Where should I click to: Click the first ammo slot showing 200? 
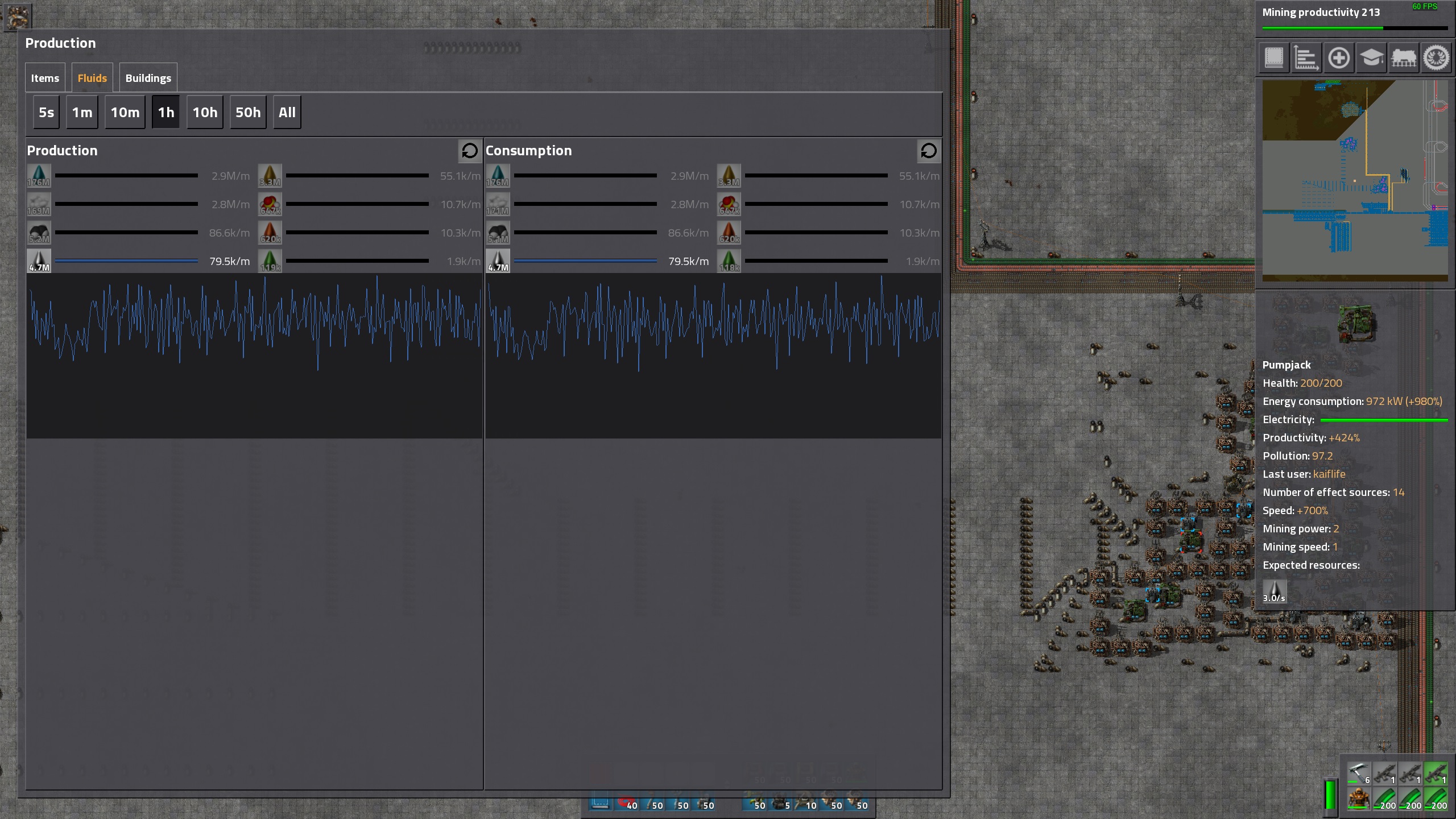tap(1384, 799)
